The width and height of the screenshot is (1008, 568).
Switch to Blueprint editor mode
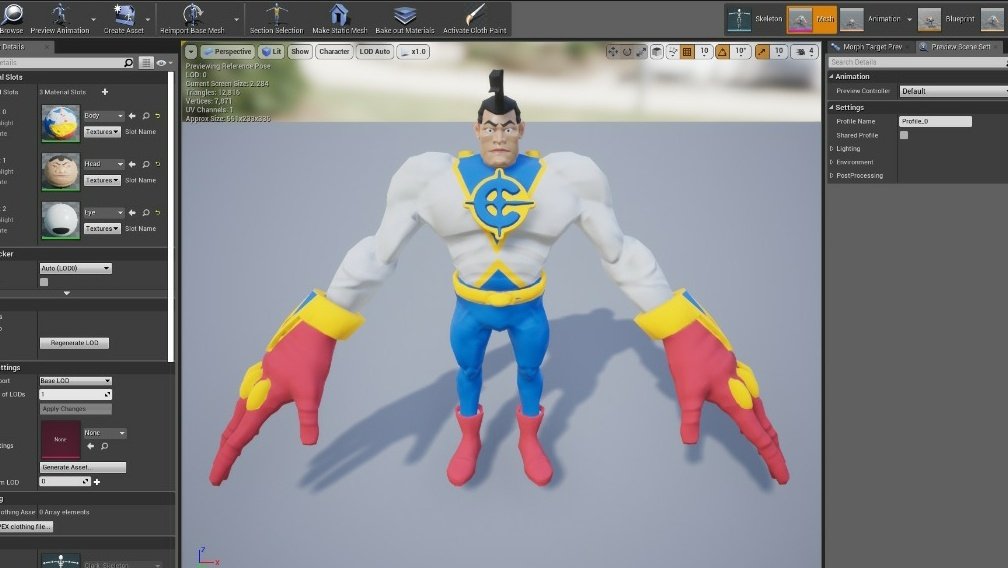click(x=947, y=19)
